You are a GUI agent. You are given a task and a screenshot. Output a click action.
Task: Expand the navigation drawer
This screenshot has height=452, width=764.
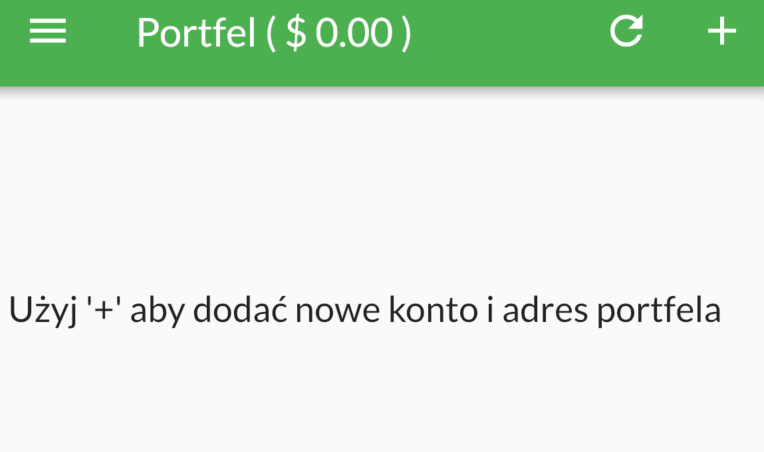(47, 32)
